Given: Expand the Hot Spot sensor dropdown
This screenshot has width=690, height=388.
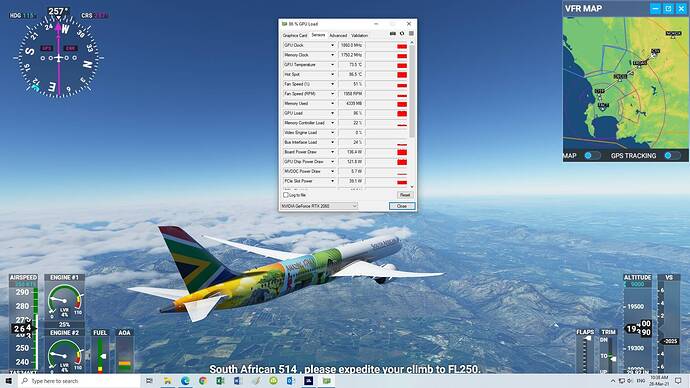Looking at the screenshot, I should tap(332, 74).
